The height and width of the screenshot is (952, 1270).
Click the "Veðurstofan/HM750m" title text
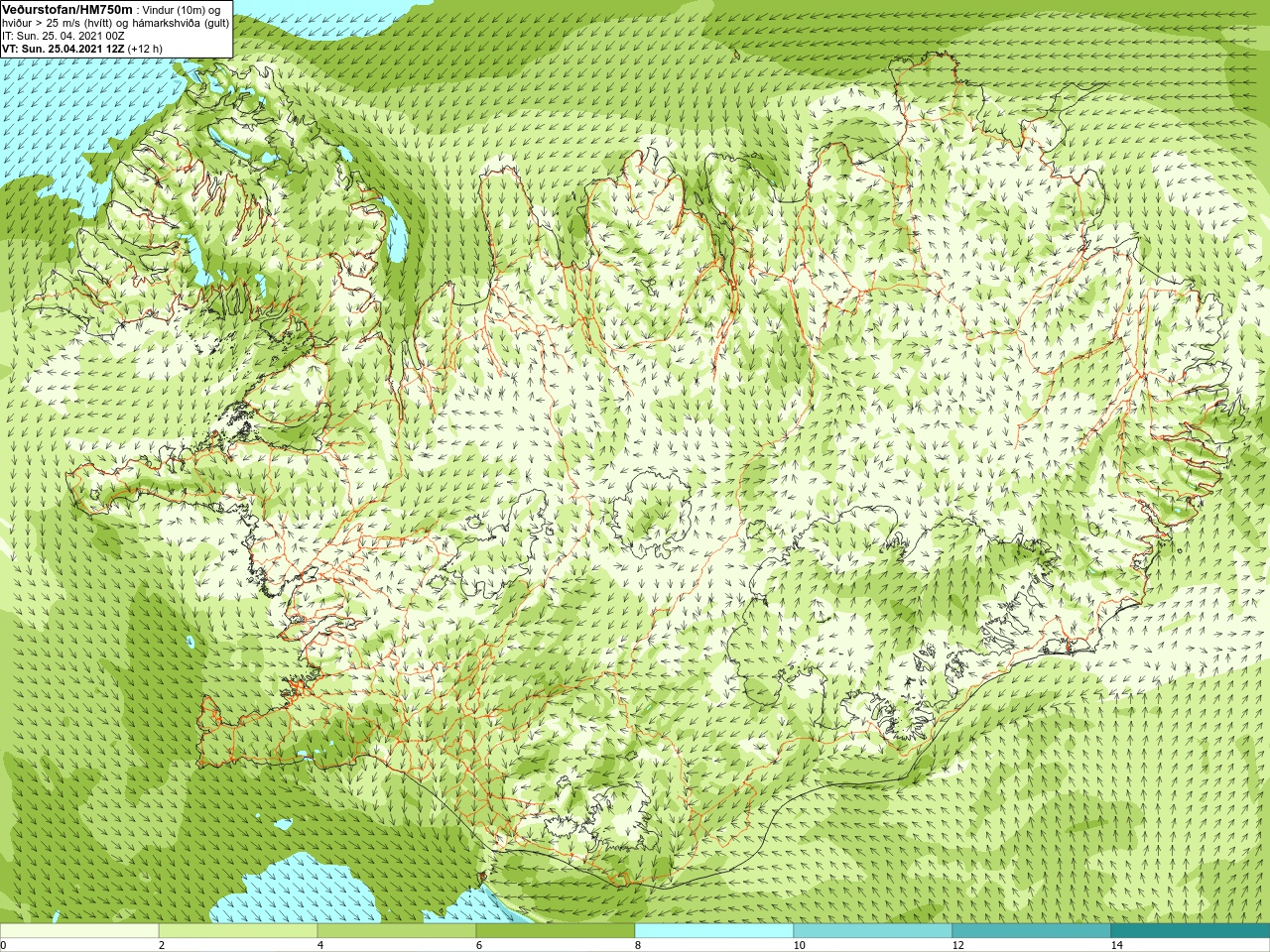[67, 9]
